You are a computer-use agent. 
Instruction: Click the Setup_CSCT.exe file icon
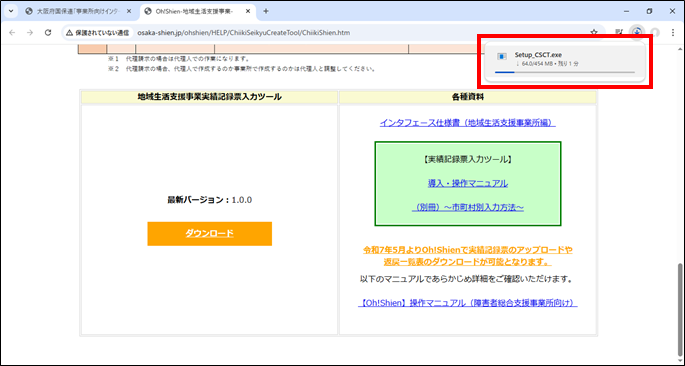click(502, 57)
